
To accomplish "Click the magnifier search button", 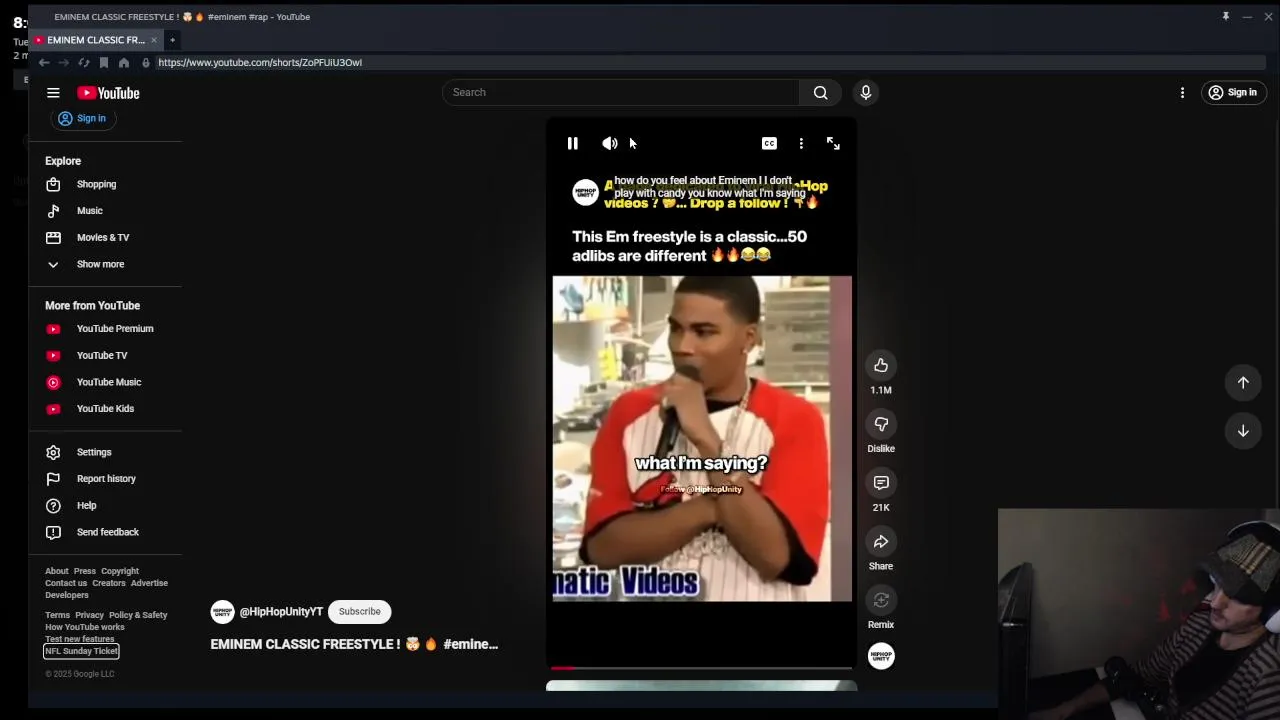I will pyautogui.click(x=820, y=92).
